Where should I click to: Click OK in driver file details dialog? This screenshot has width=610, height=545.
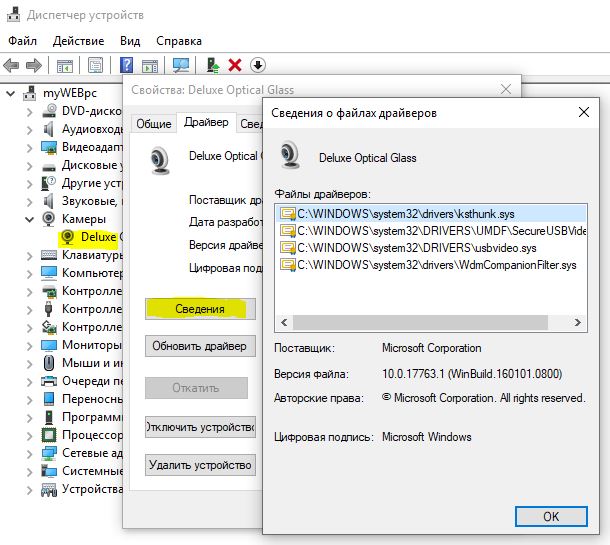point(551,517)
